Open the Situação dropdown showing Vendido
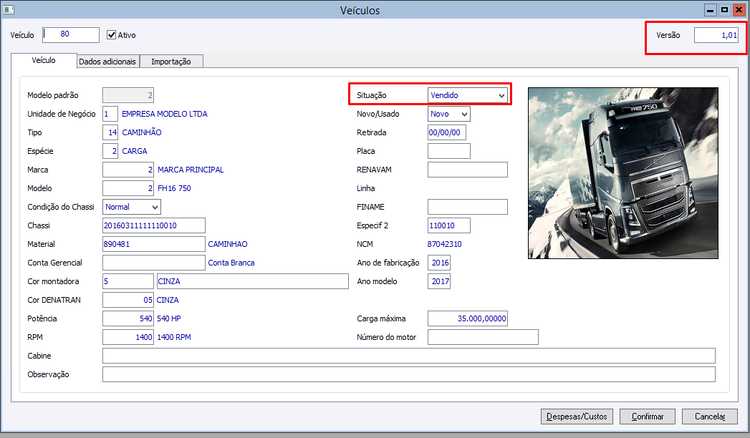Screen dimensions: 750x438 [467, 95]
